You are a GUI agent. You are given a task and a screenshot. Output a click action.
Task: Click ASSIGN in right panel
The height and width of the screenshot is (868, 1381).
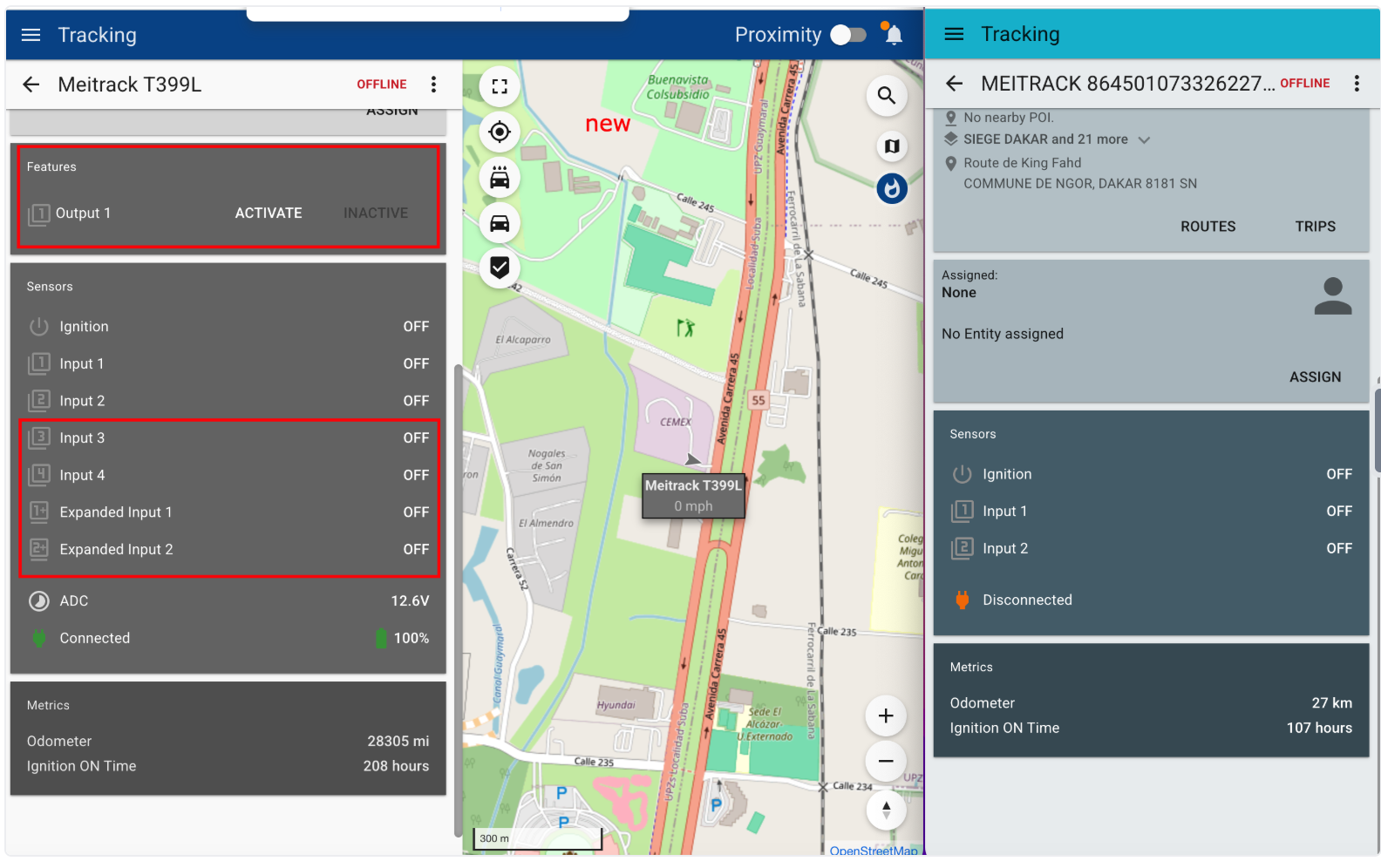pyautogui.click(x=1315, y=377)
